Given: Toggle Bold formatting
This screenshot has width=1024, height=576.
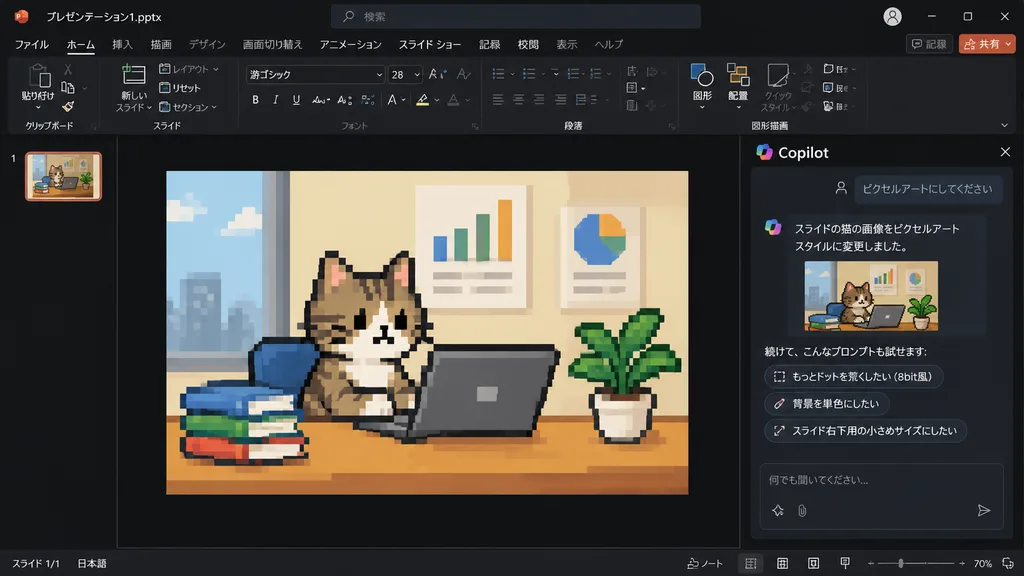Looking at the screenshot, I should (x=255, y=100).
